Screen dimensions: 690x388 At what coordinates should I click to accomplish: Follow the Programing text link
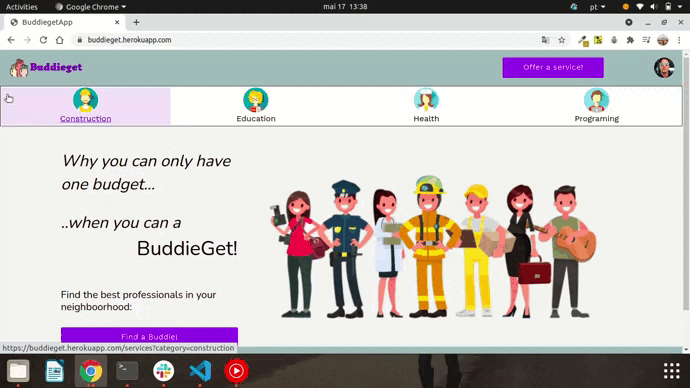596,119
